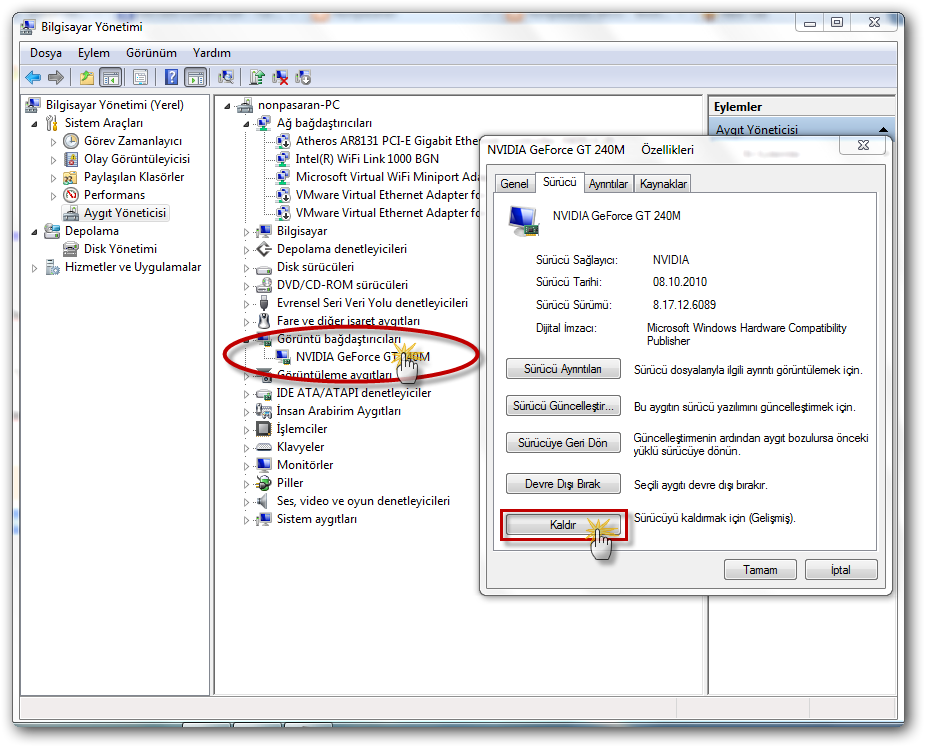The width and height of the screenshot is (925, 747).
Task: Click the Performans gauge icon
Action: [x=71, y=195]
